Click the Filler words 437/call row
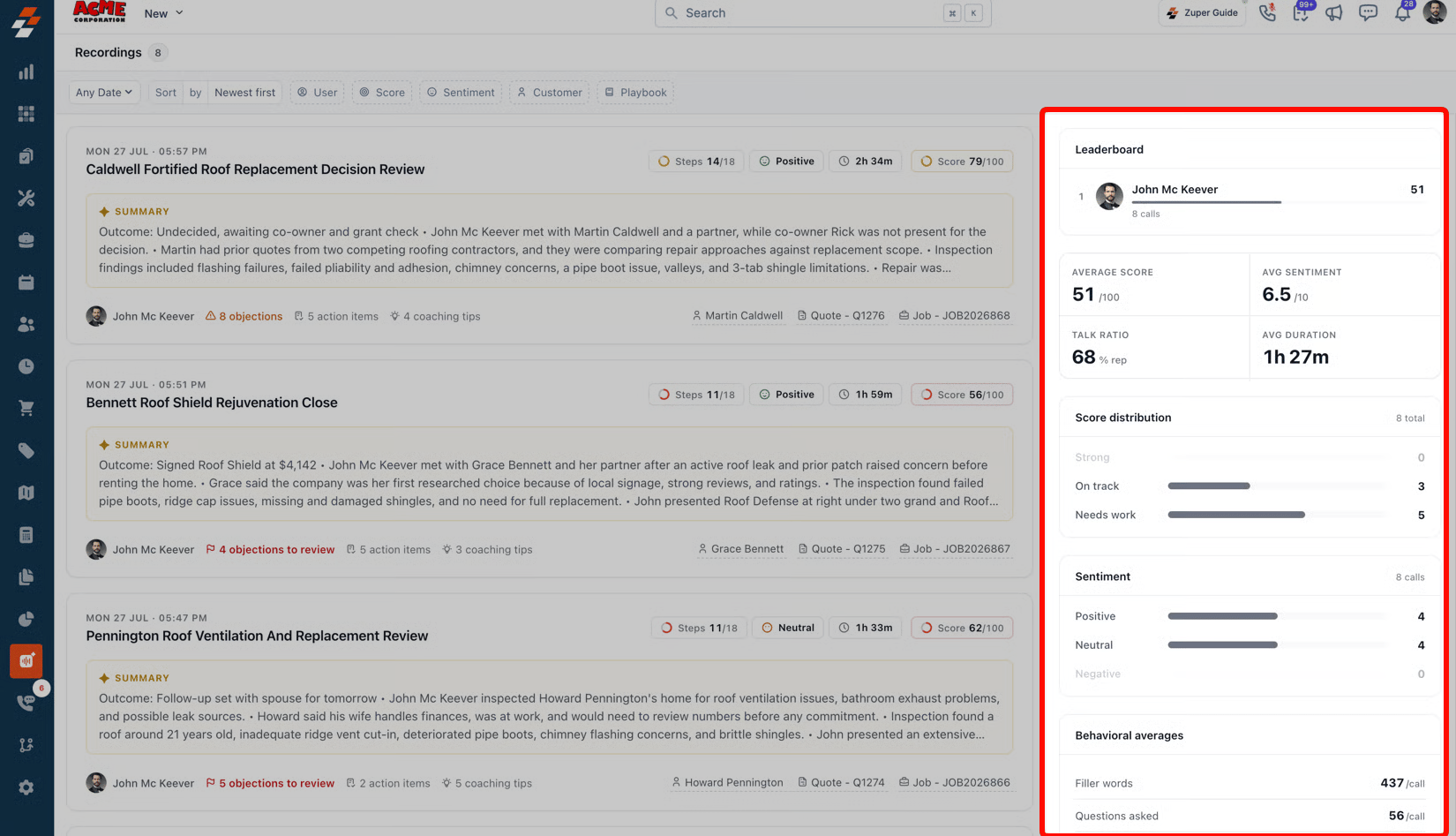 pos(1250,783)
